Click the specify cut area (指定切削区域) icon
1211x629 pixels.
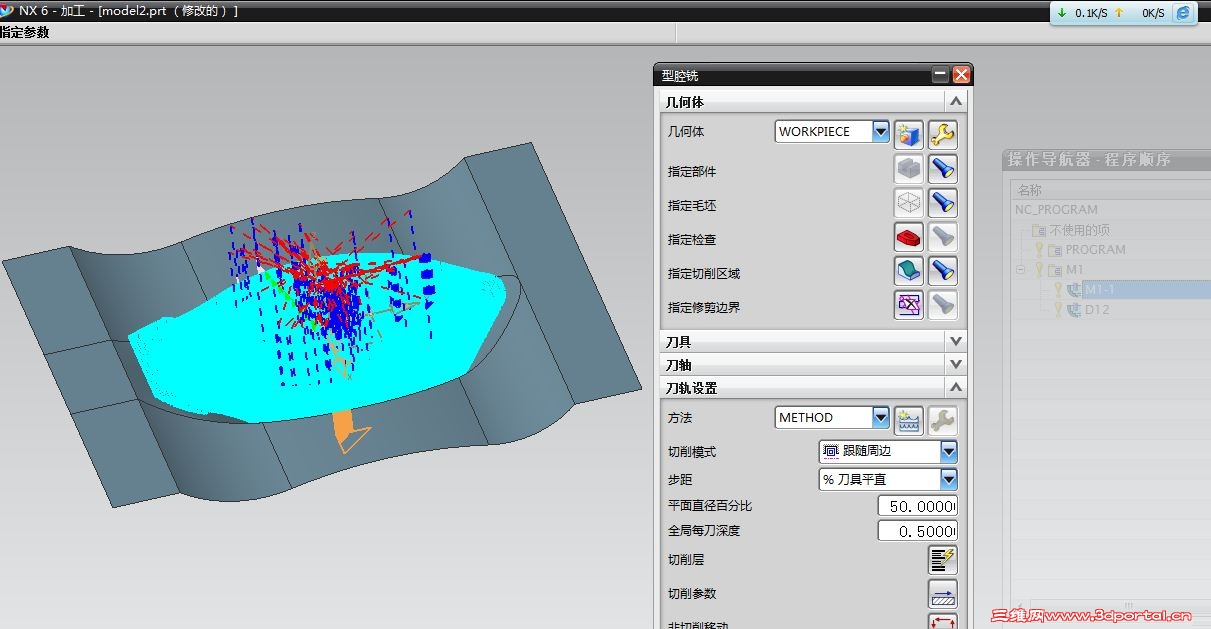pyautogui.click(x=908, y=271)
